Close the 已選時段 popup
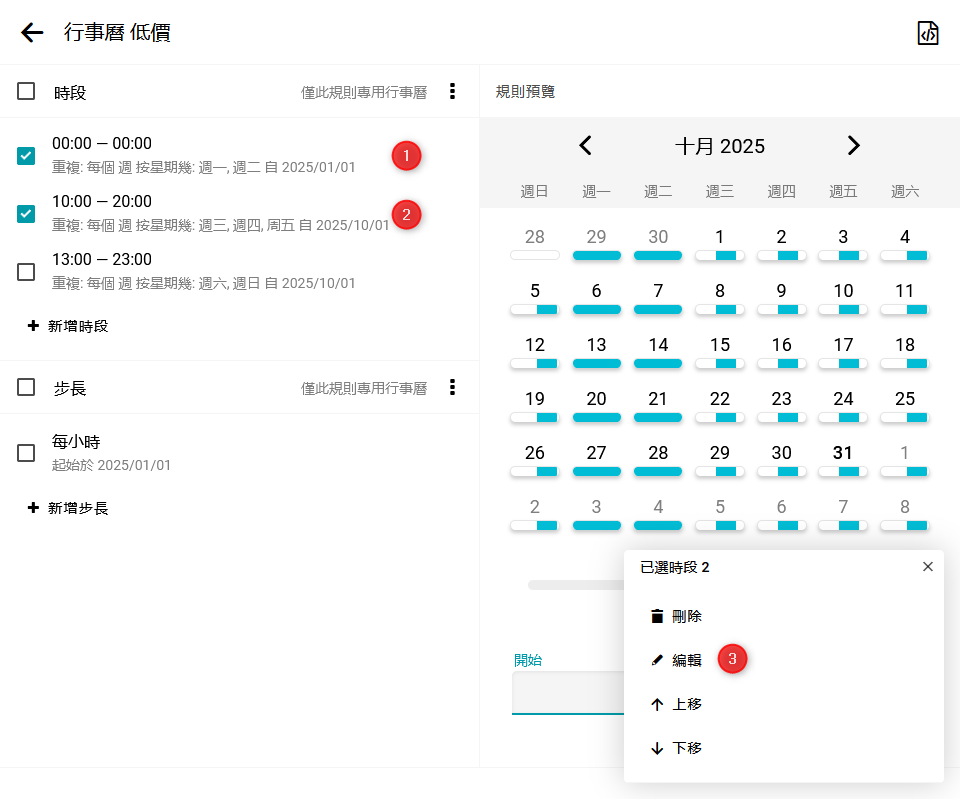Image resolution: width=960 pixels, height=799 pixels. click(x=927, y=567)
